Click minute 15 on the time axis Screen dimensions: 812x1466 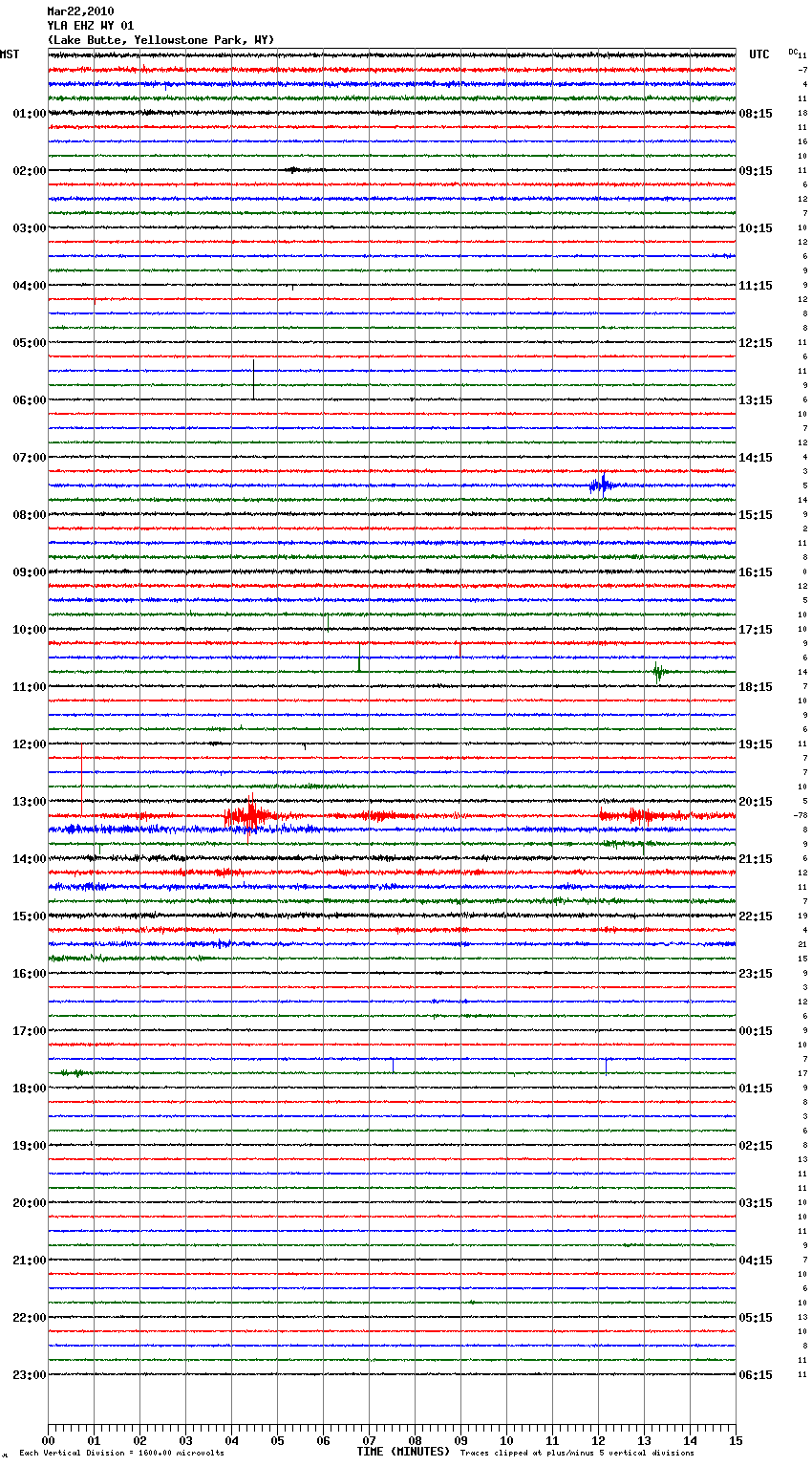(x=736, y=1440)
